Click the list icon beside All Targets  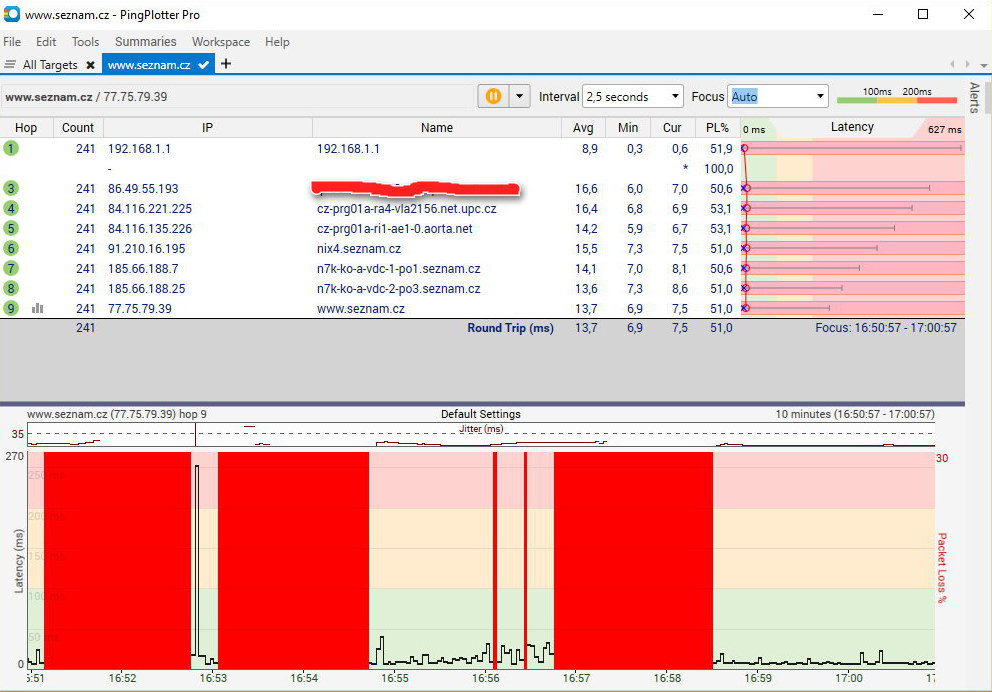point(11,65)
